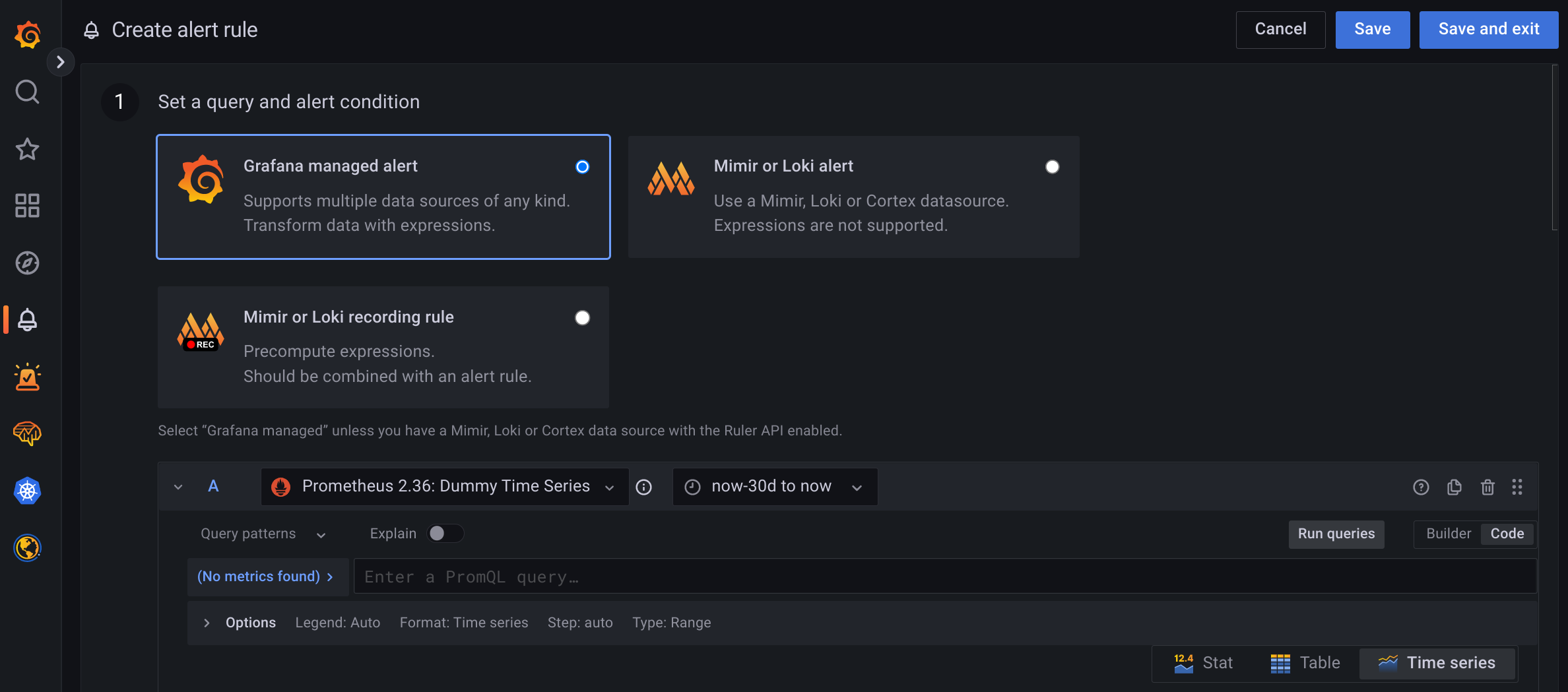This screenshot has height=692, width=1568.
Task: Select Mimir or Loki recording rule radio
Action: (x=582, y=318)
